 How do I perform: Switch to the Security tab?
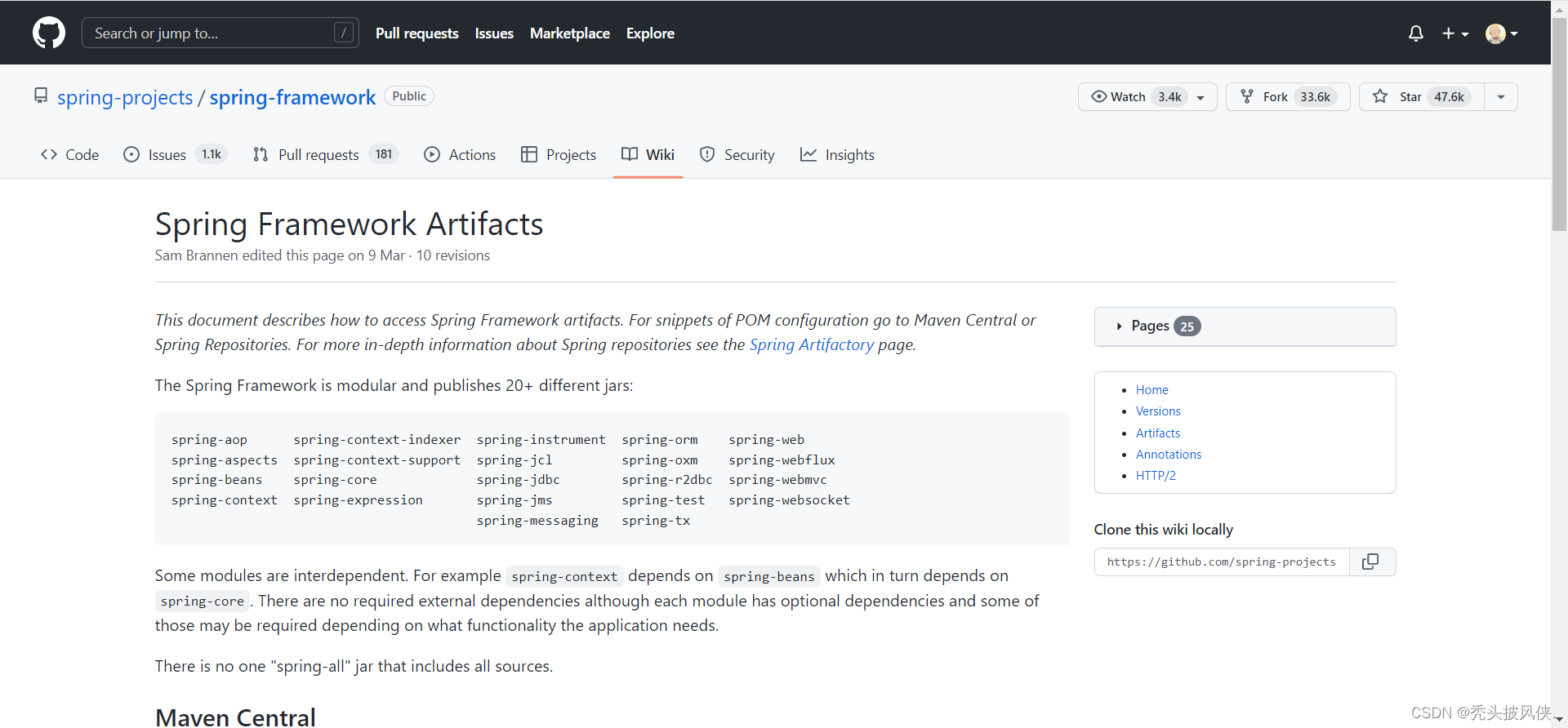click(737, 154)
